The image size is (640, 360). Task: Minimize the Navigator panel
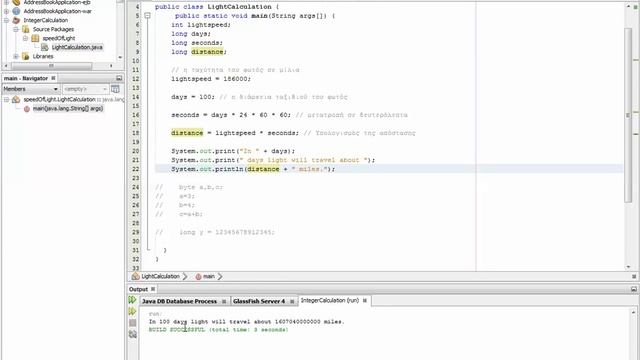pos(119,78)
